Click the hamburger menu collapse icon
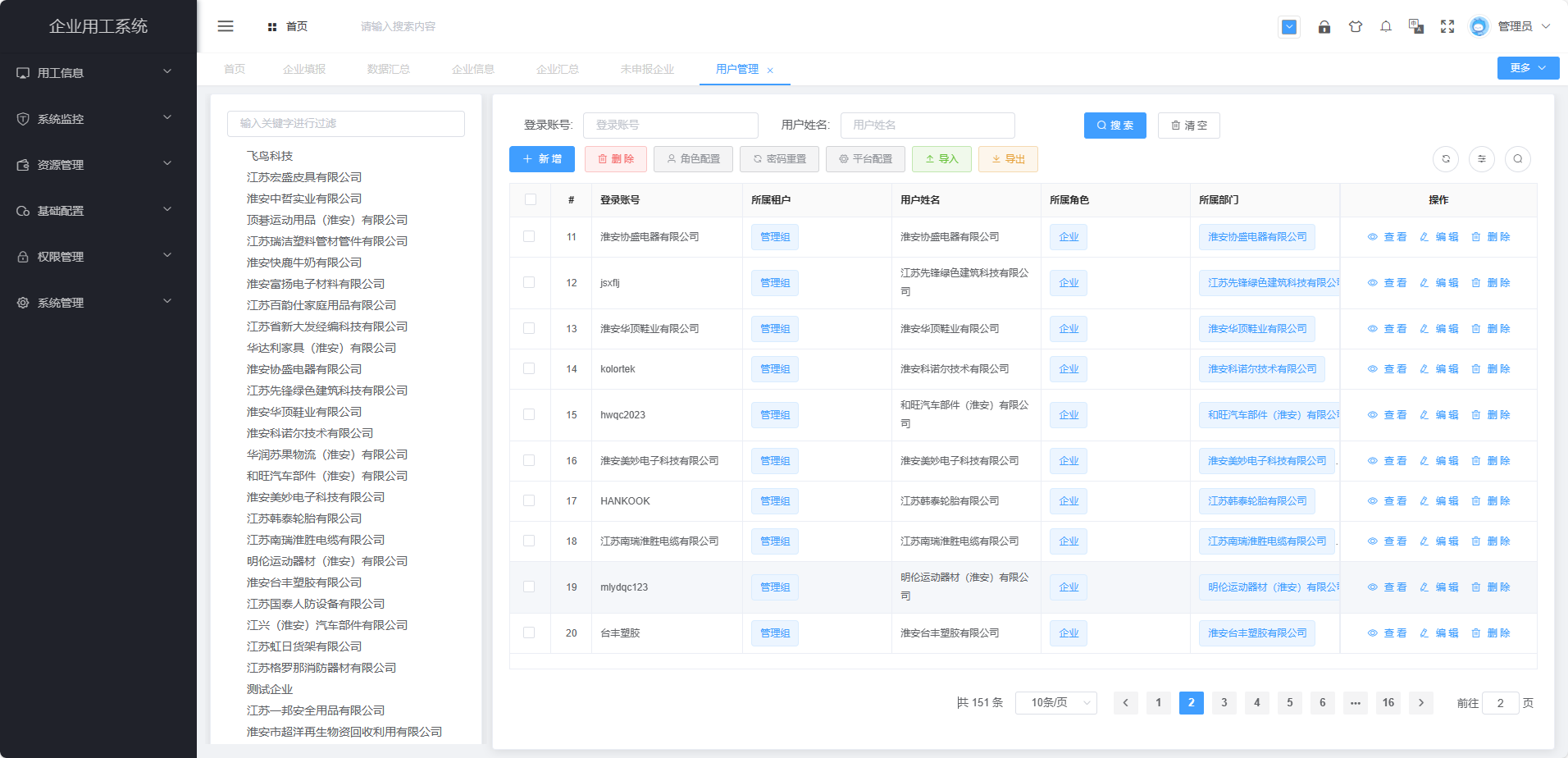 226,26
